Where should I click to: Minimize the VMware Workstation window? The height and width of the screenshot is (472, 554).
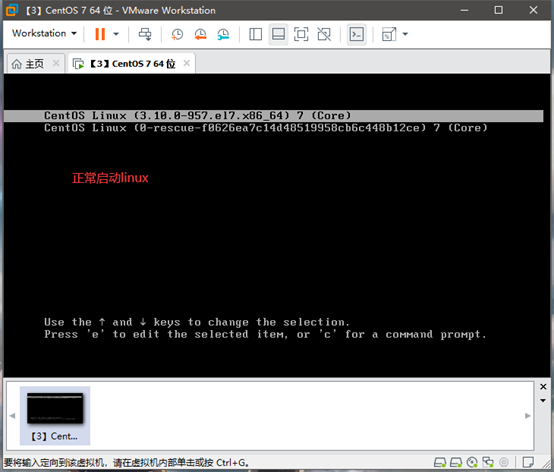click(465, 10)
